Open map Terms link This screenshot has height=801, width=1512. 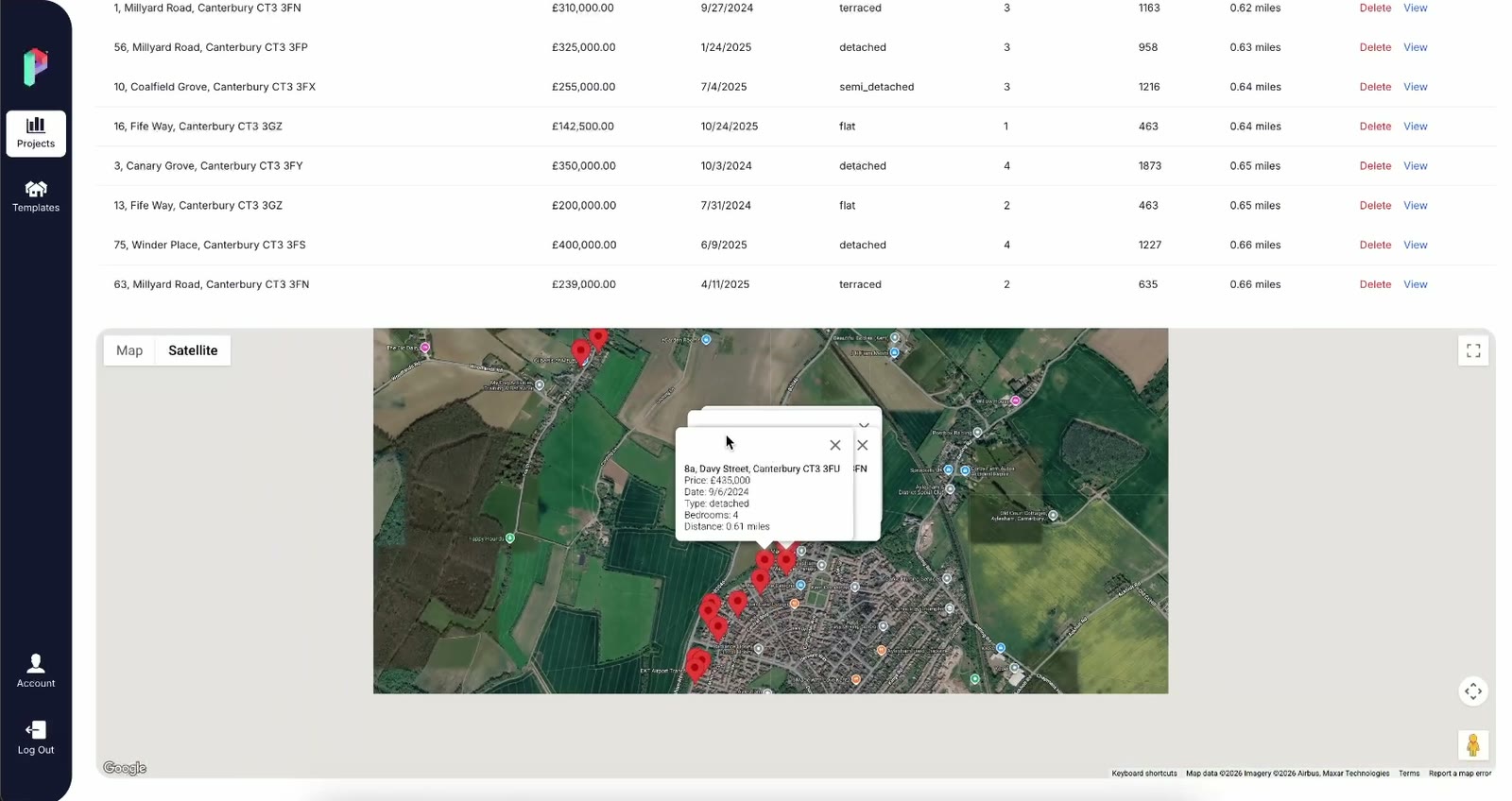pos(1409,774)
